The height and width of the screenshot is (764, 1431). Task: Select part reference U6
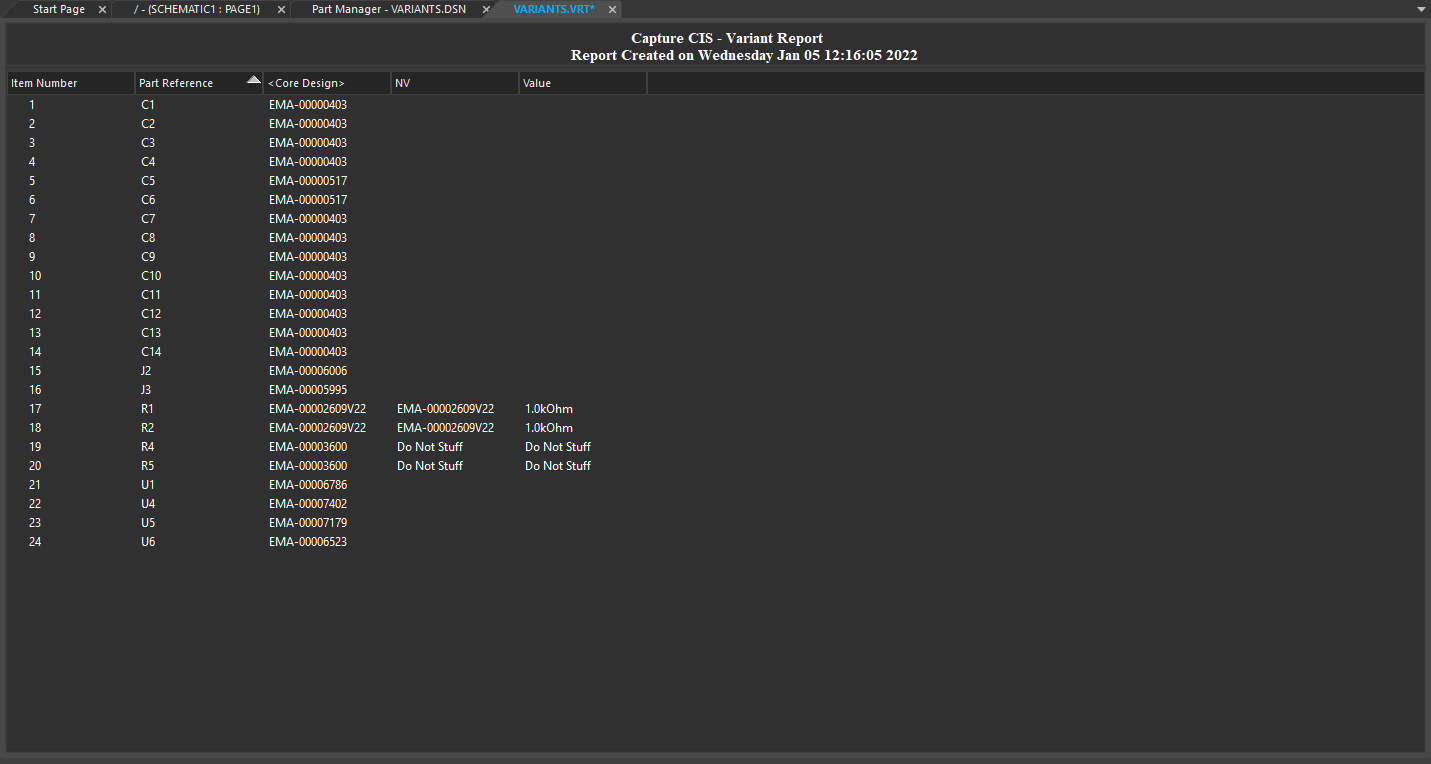(x=148, y=541)
